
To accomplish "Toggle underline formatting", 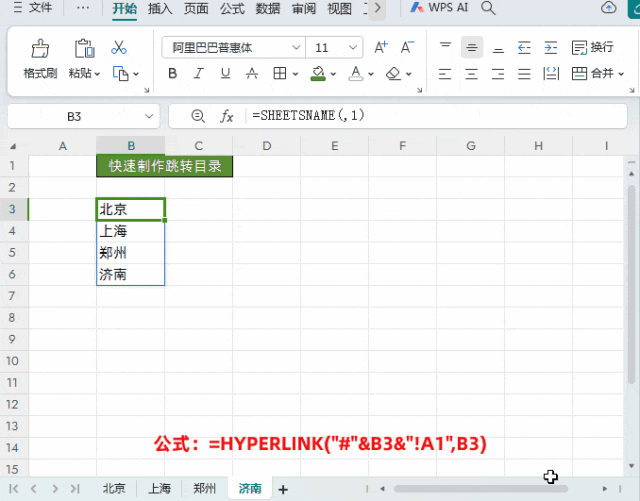I will 225,74.
